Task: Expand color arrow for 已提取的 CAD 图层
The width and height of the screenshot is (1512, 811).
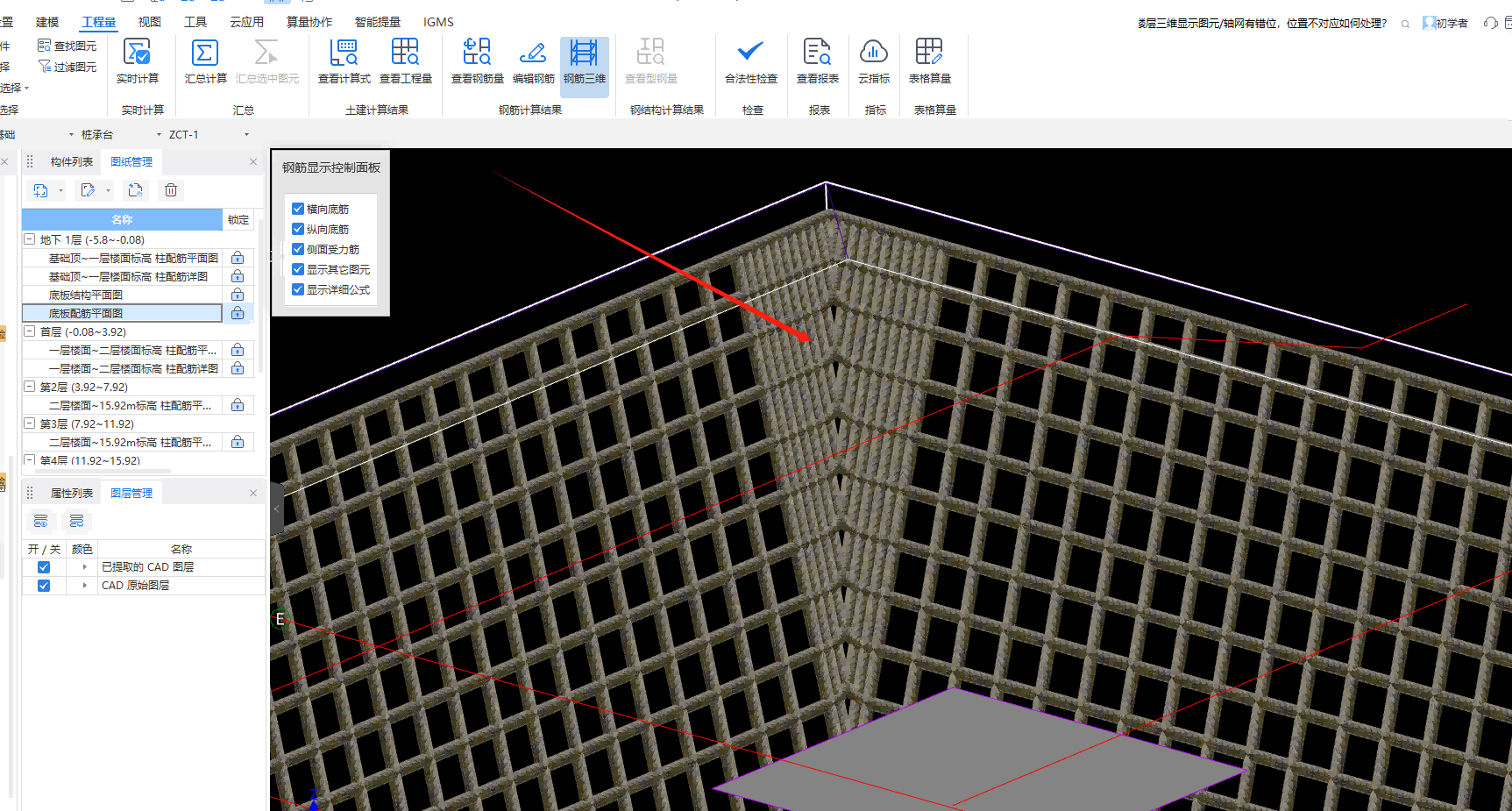Action: 84,567
